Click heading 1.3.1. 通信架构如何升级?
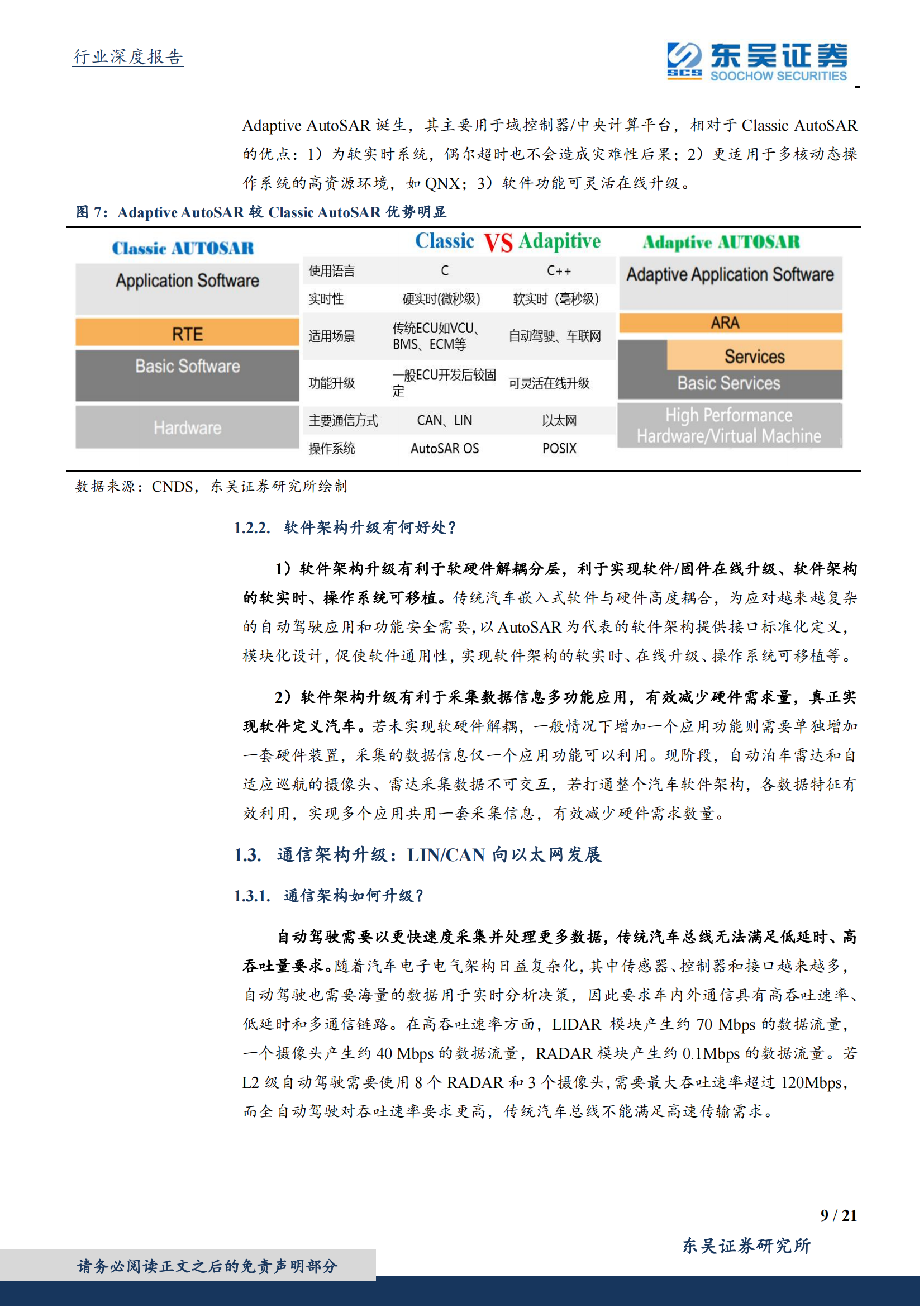924x1307 pixels. click(x=328, y=896)
